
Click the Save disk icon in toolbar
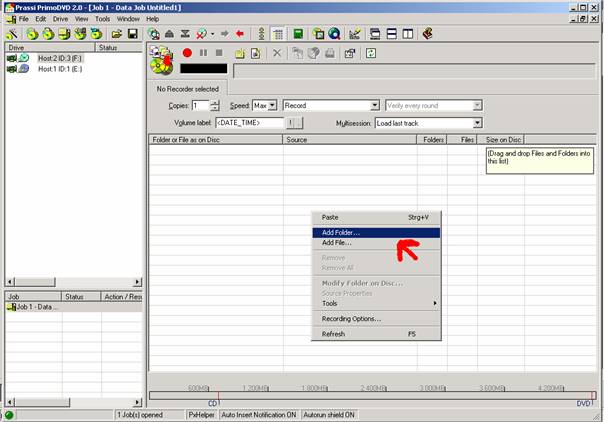pyautogui.click(x=132, y=34)
